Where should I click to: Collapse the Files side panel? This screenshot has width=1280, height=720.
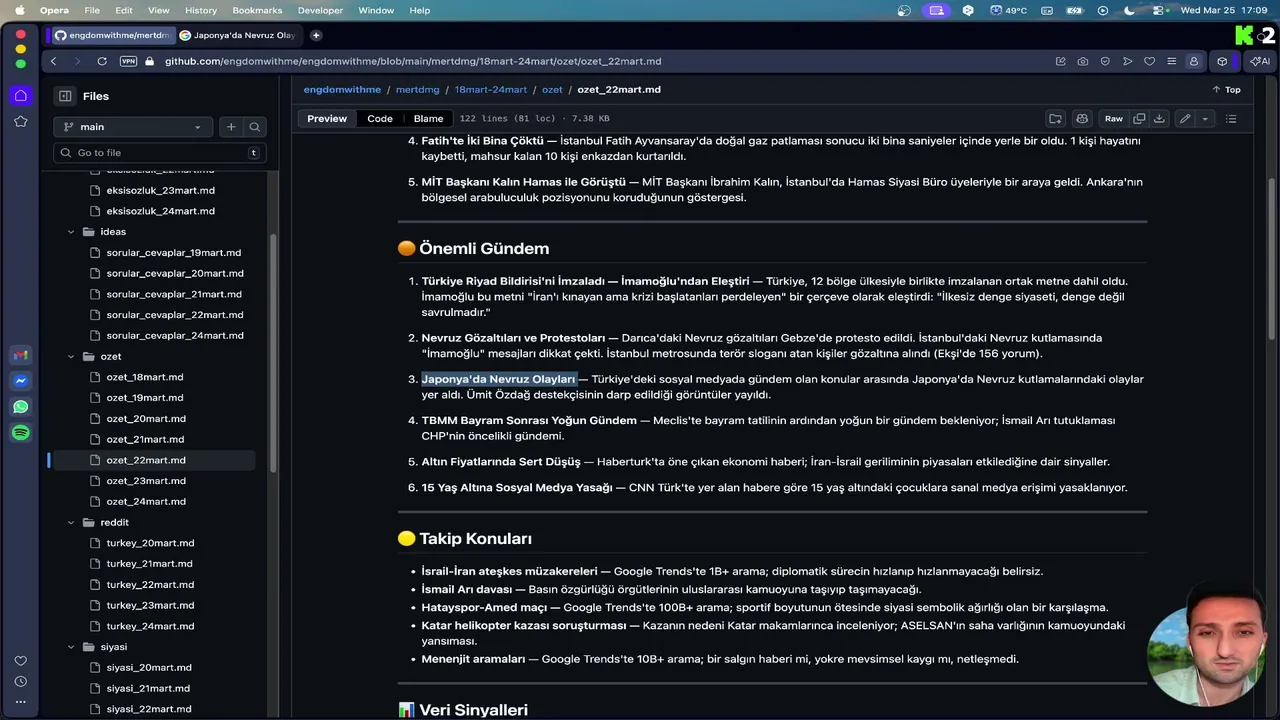(x=65, y=96)
